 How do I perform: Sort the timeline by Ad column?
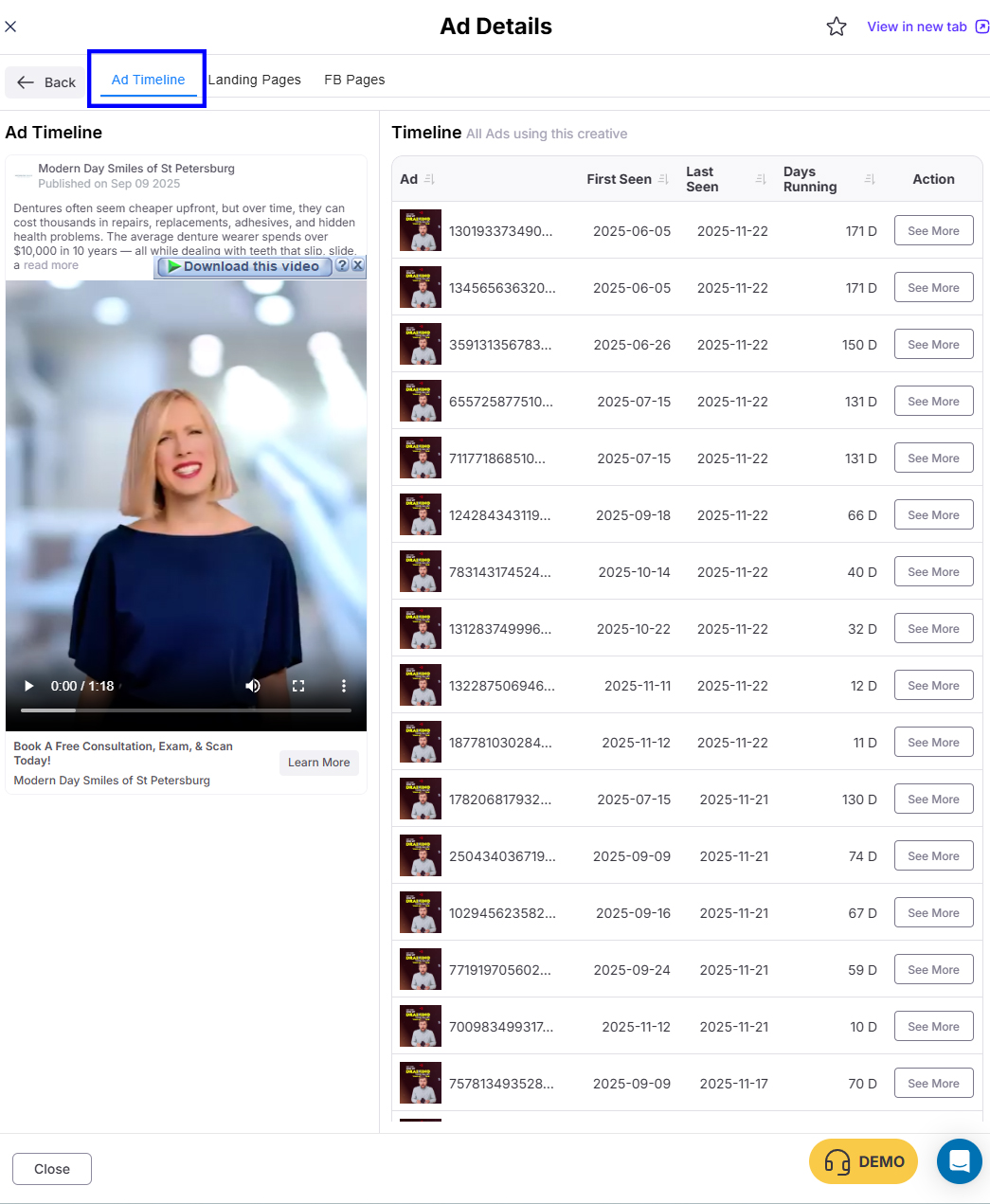(x=429, y=179)
